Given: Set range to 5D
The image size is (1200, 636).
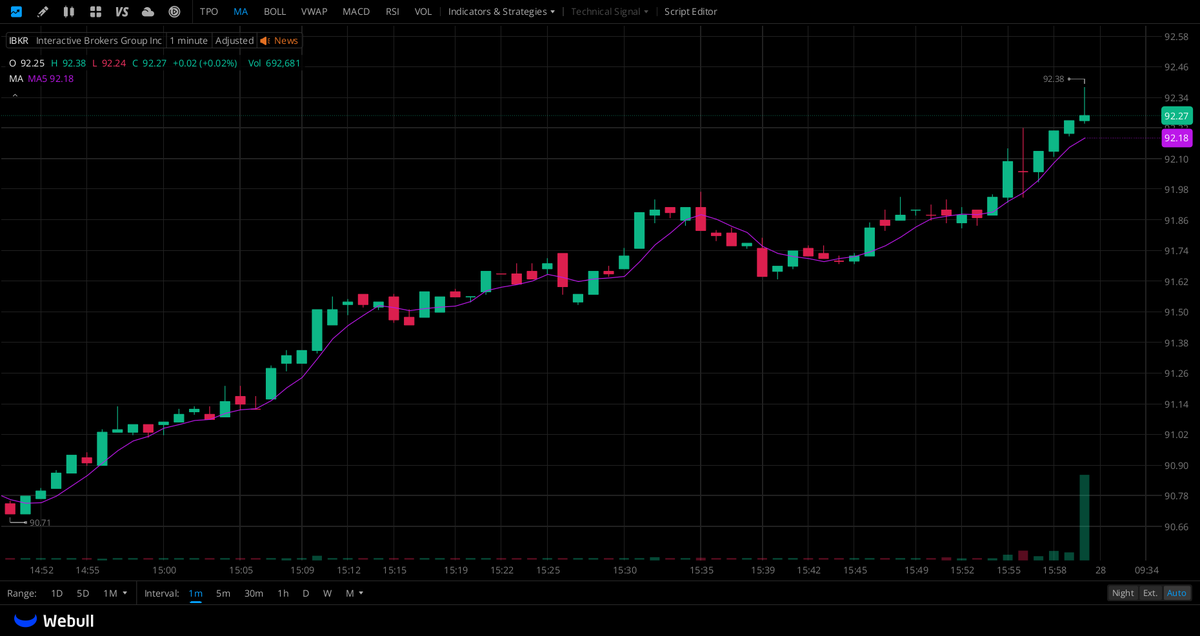Looking at the screenshot, I should (83, 593).
